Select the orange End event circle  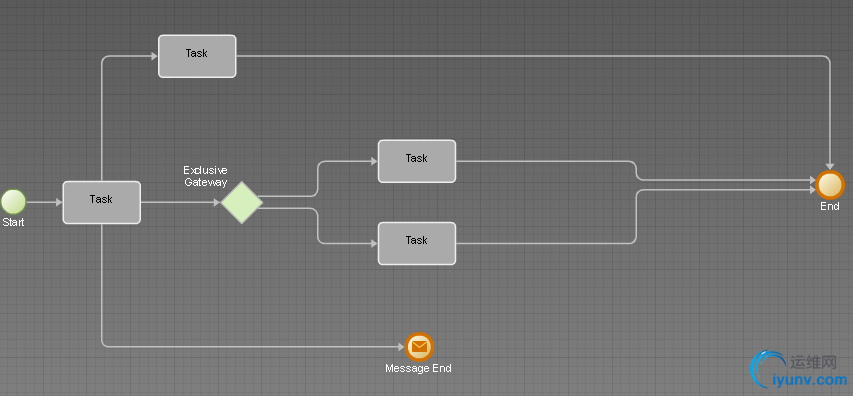point(830,185)
